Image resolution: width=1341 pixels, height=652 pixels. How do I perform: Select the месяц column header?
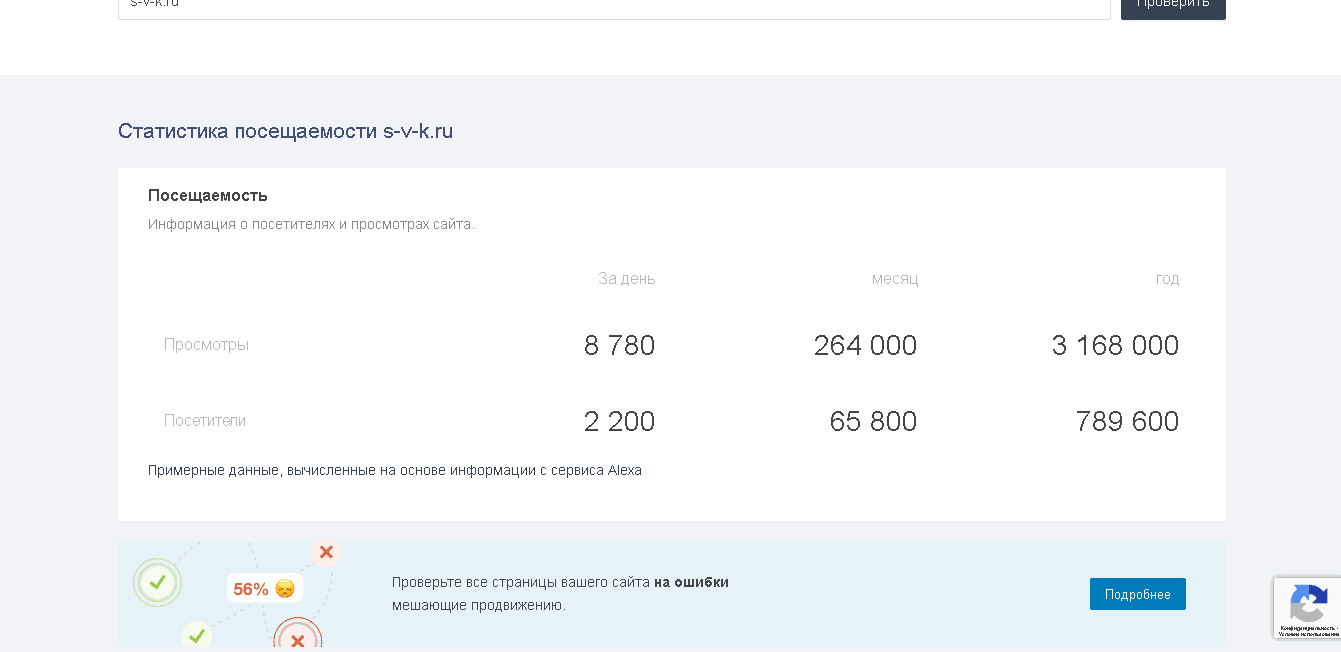click(x=894, y=279)
